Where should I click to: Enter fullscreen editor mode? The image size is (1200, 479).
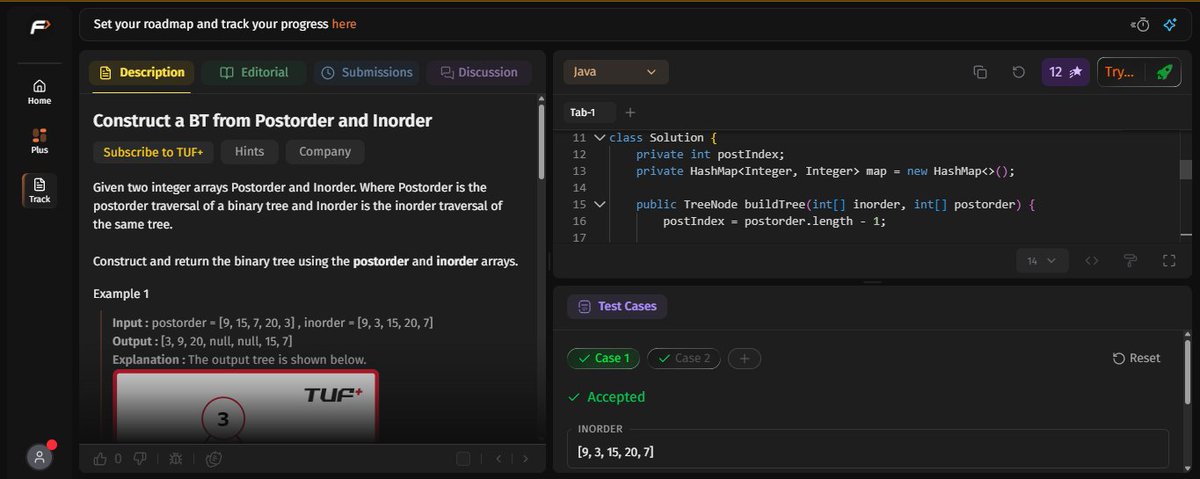tap(1168, 261)
